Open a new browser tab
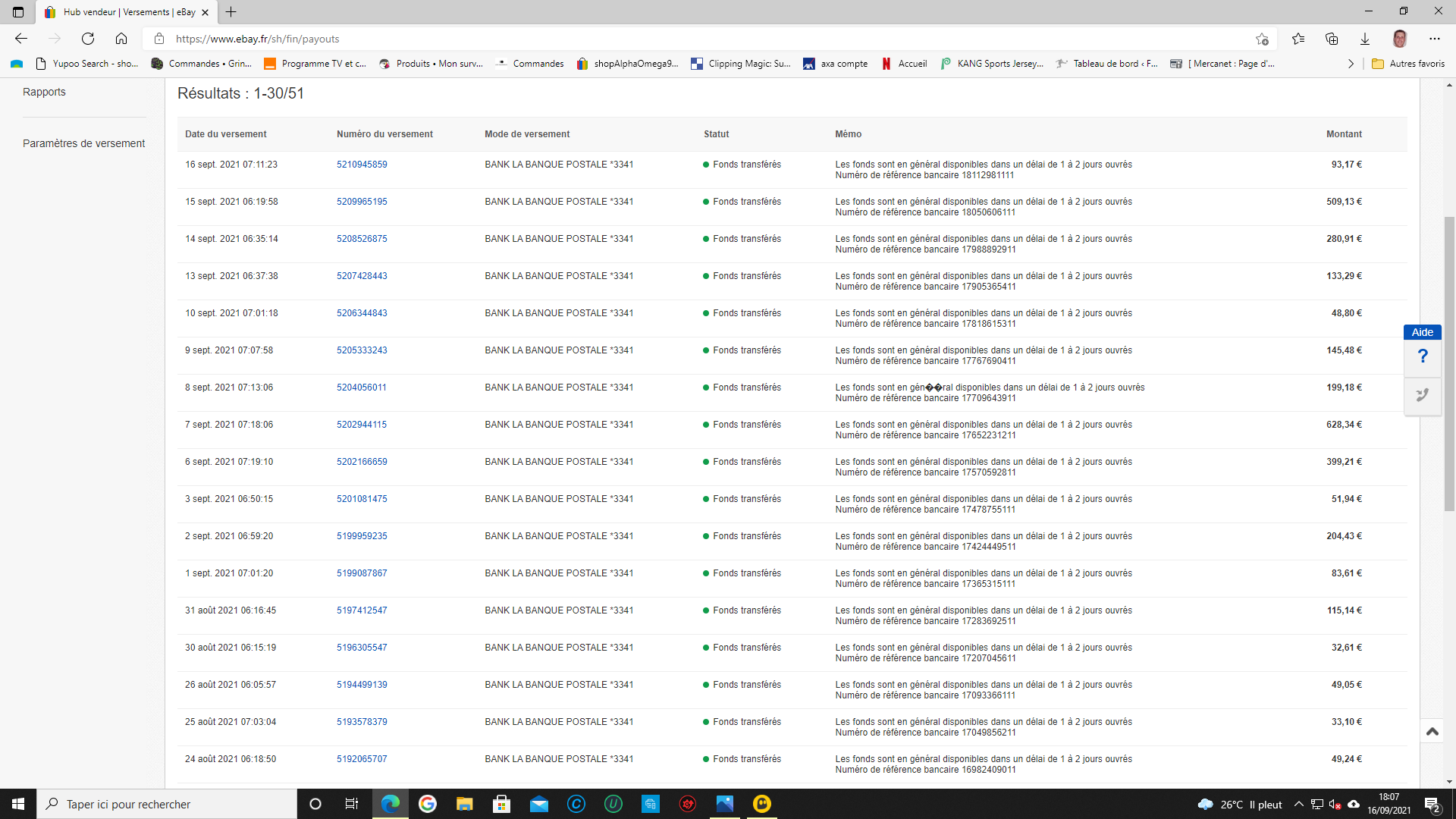Screen dimensions: 1456x819 click(x=231, y=12)
